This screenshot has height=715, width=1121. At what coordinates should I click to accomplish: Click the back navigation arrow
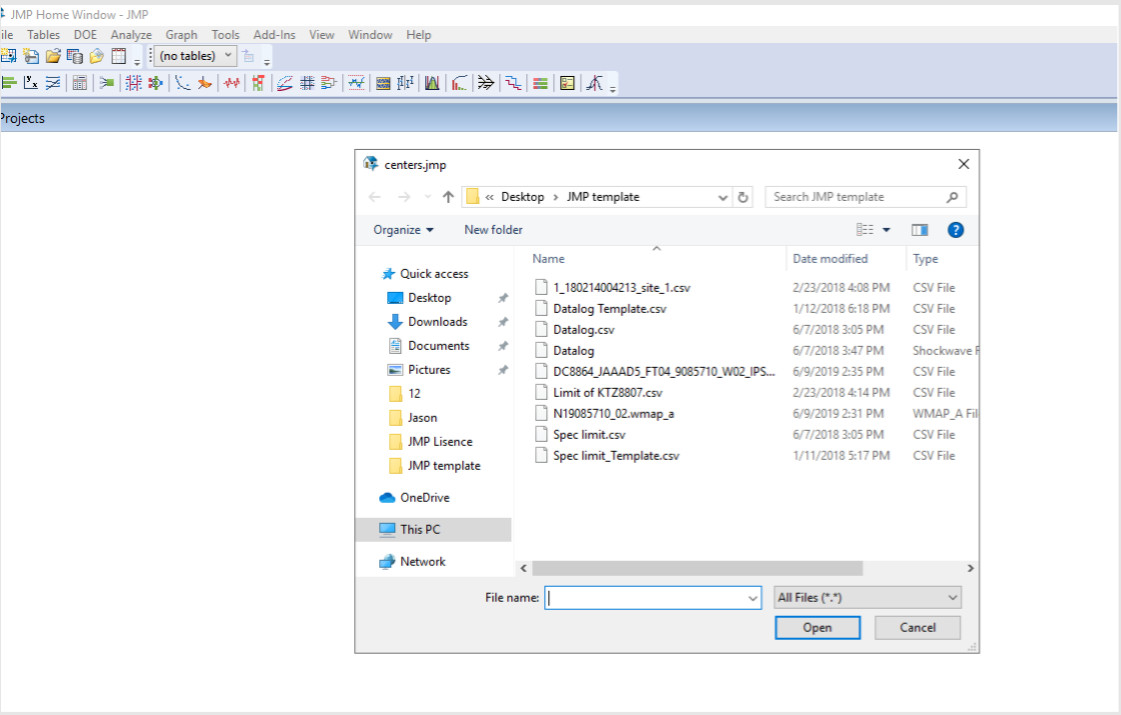pos(374,196)
